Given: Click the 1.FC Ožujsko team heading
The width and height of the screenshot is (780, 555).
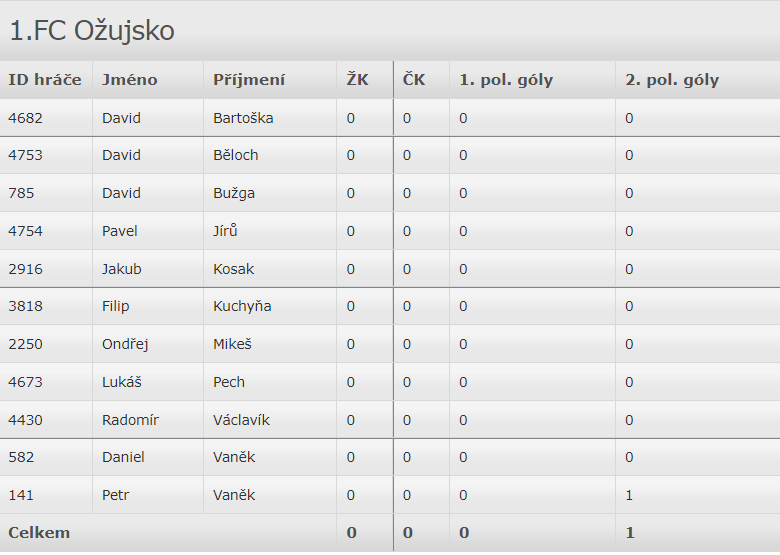Looking at the screenshot, I should pyautogui.click(x=92, y=31).
